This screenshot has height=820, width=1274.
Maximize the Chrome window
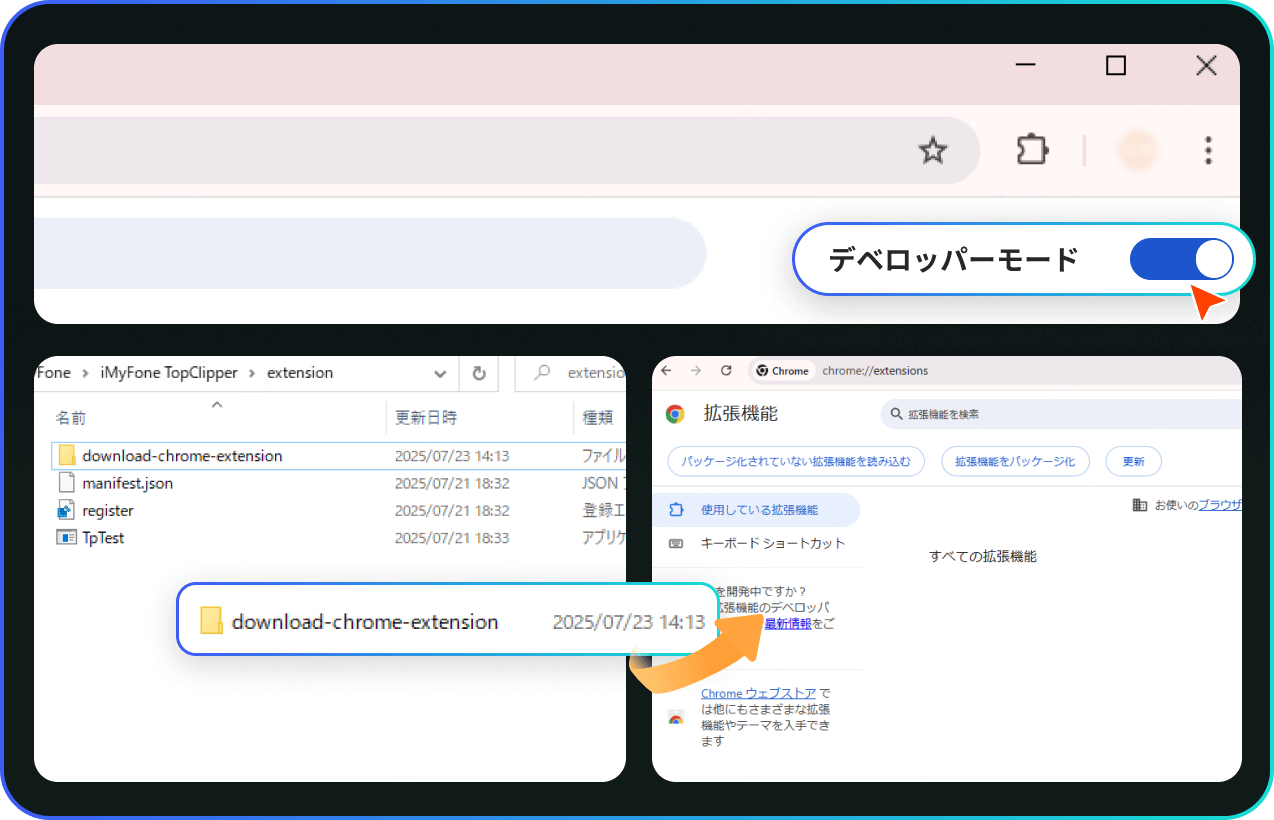pyautogui.click(x=1116, y=66)
